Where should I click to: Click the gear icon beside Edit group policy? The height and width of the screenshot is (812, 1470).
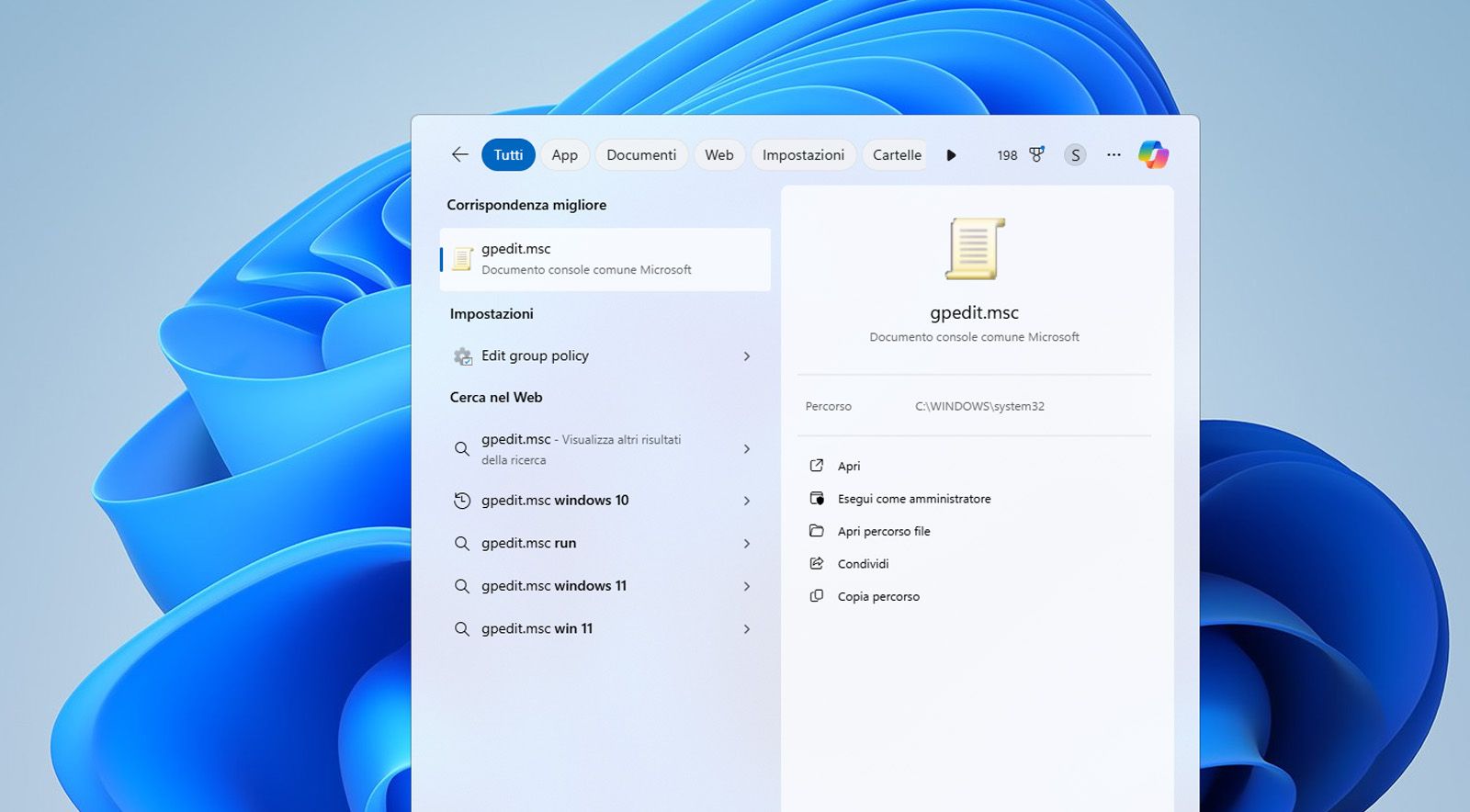[462, 356]
